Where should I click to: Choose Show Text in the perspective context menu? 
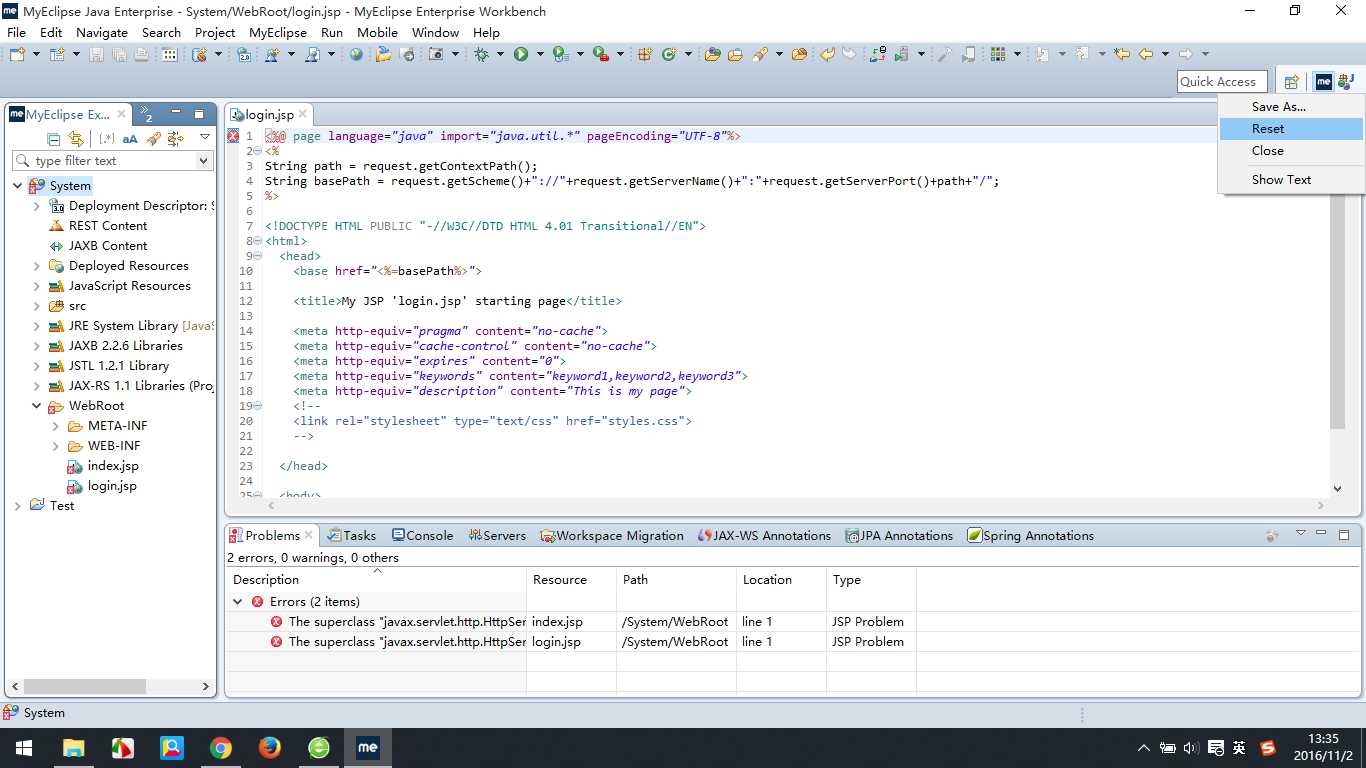(x=1291, y=180)
